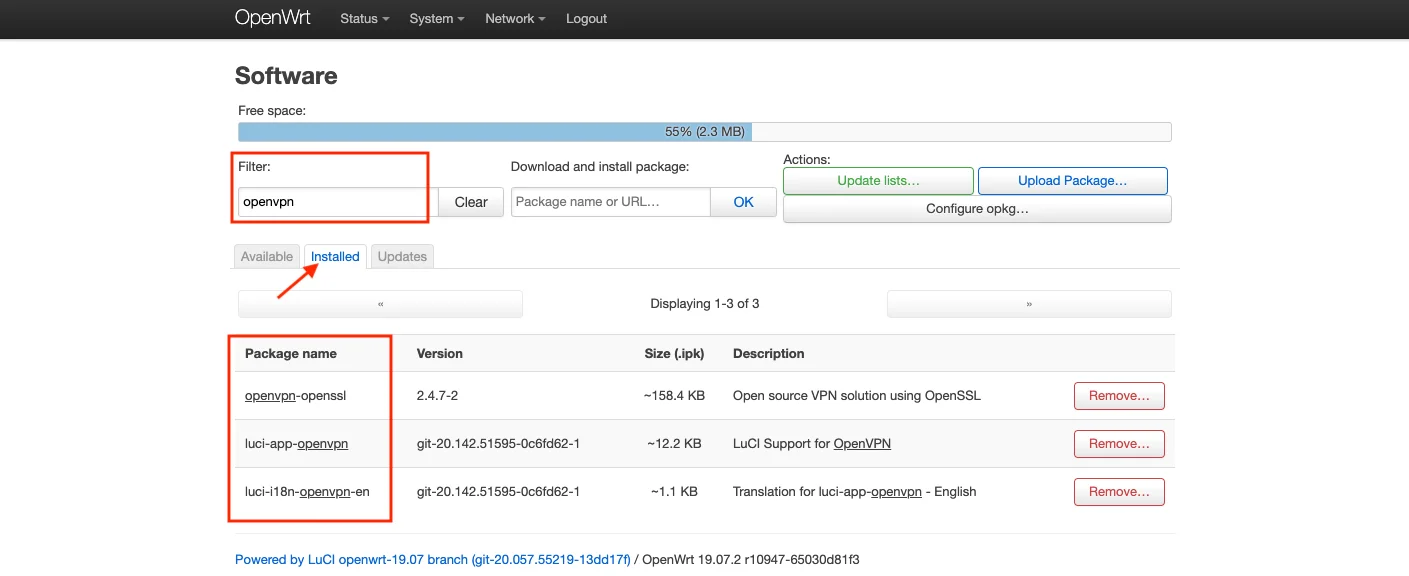Go to previous page of packages
Image resolution: width=1409 pixels, height=576 pixels.
coord(380,304)
